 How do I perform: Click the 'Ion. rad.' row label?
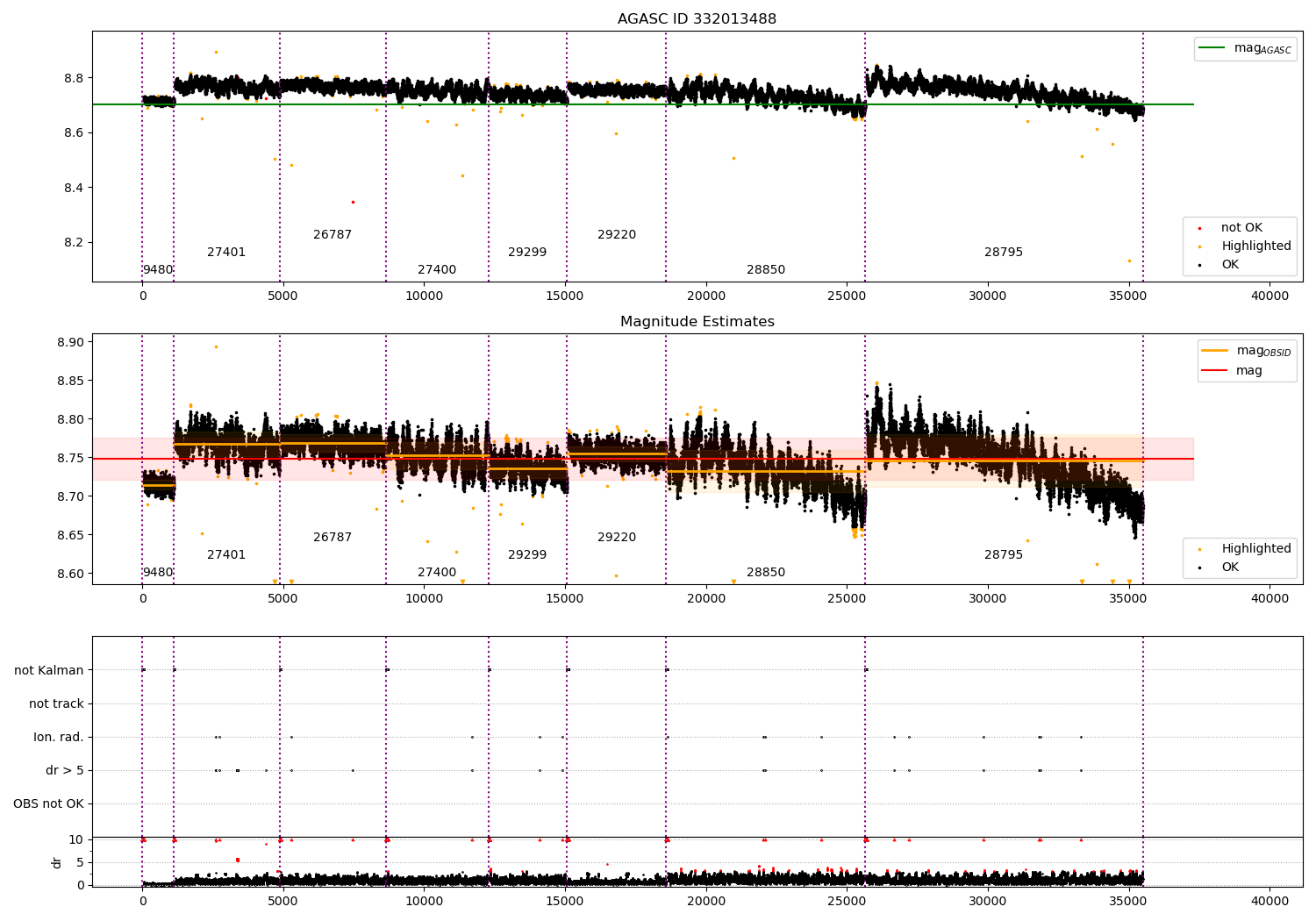[x=59, y=737]
